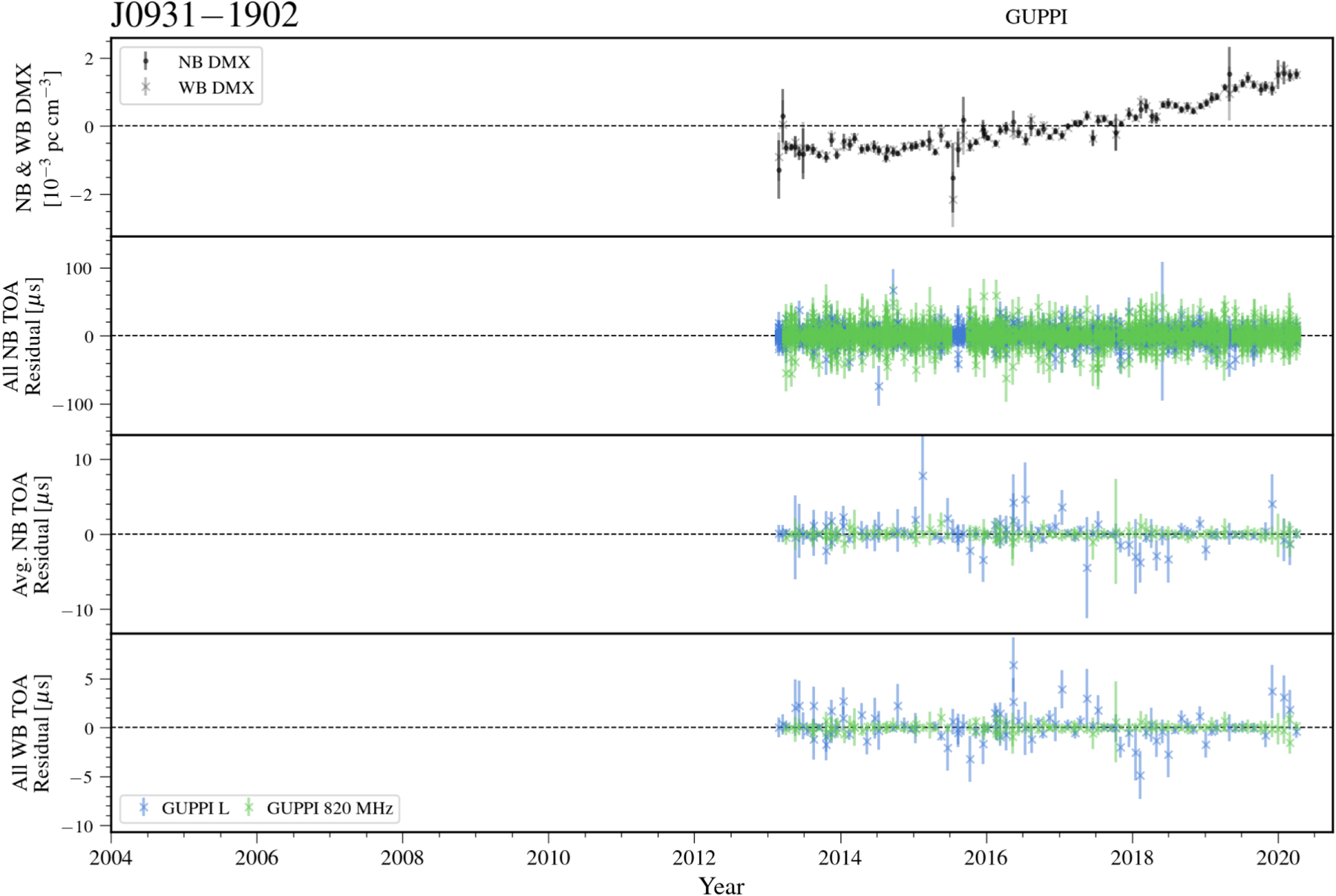
Task: Click the All NB TOA Residual axis label
Action: pyautogui.click(x=22, y=336)
